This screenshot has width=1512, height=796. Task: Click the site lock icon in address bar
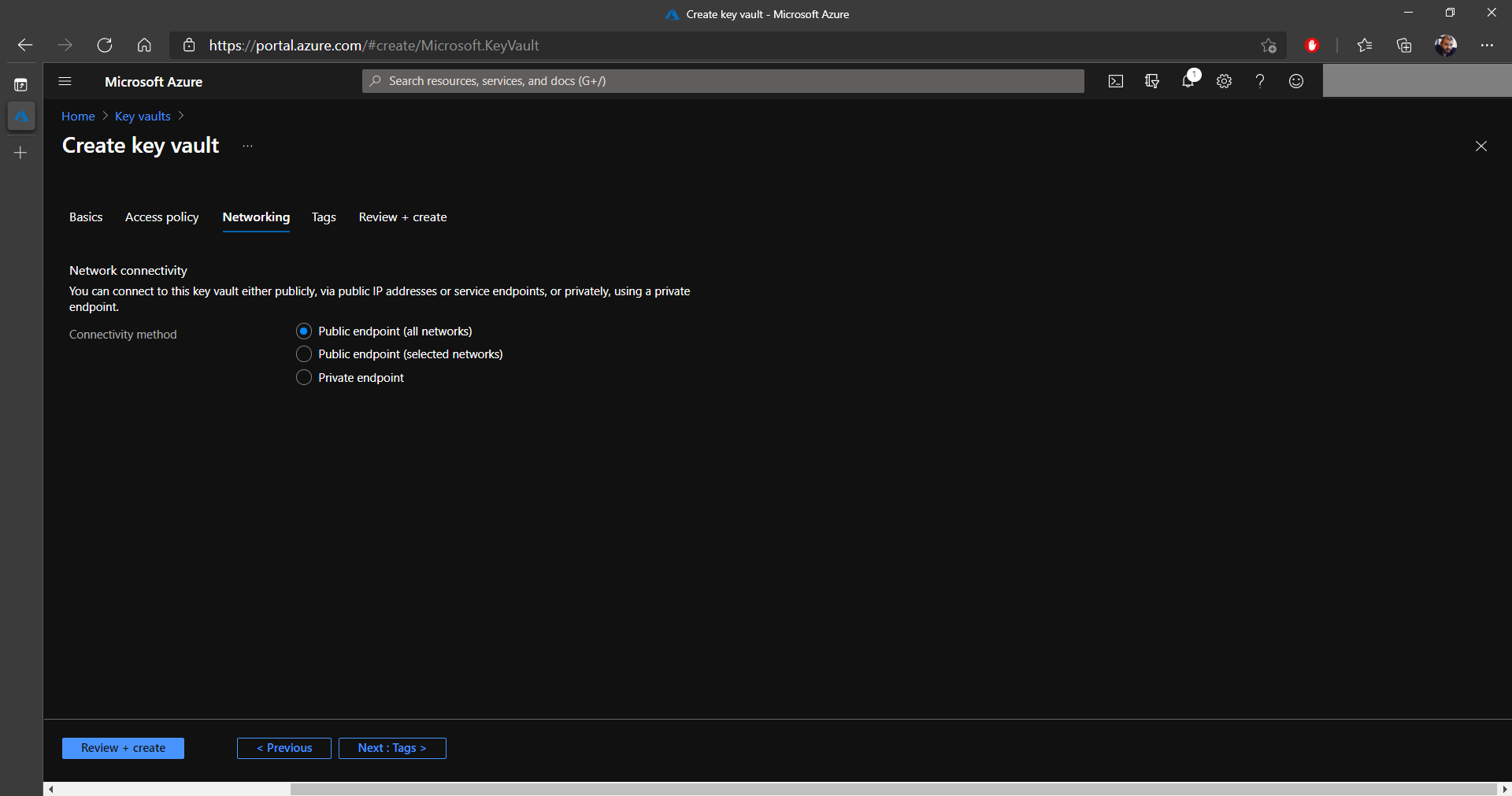coord(189,45)
